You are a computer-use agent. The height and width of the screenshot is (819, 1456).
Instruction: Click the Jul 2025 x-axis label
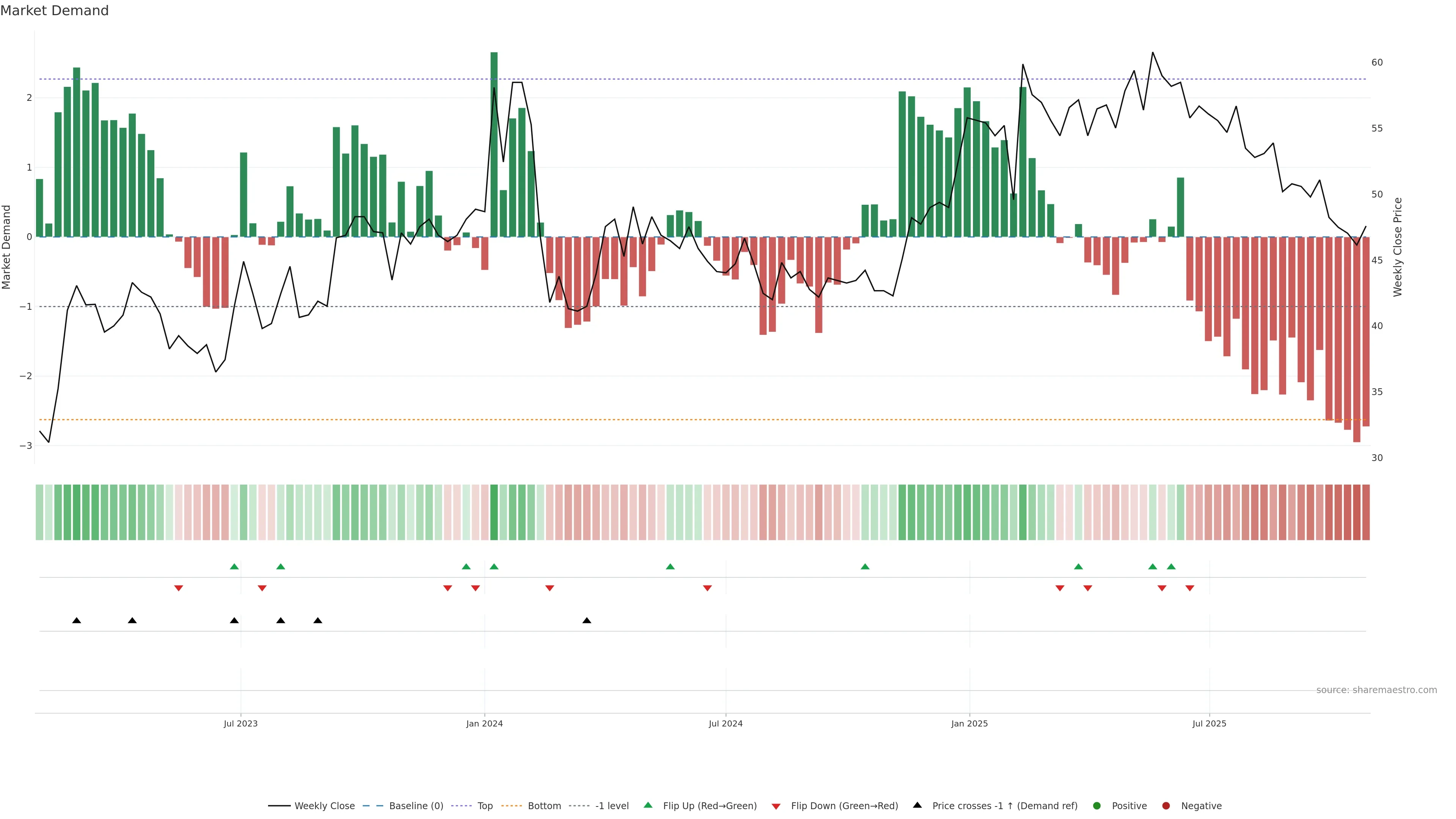pos(1209,723)
